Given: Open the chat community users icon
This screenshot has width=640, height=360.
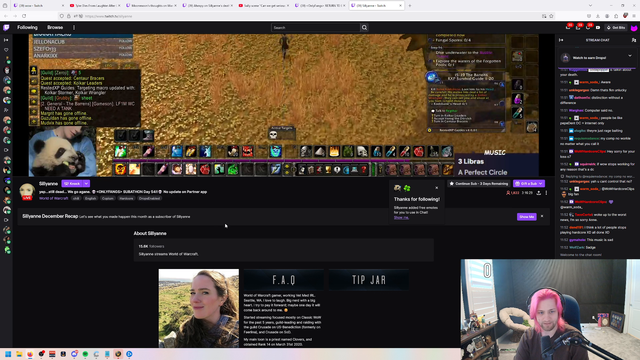Looking at the screenshot, I should (x=634, y=40).
